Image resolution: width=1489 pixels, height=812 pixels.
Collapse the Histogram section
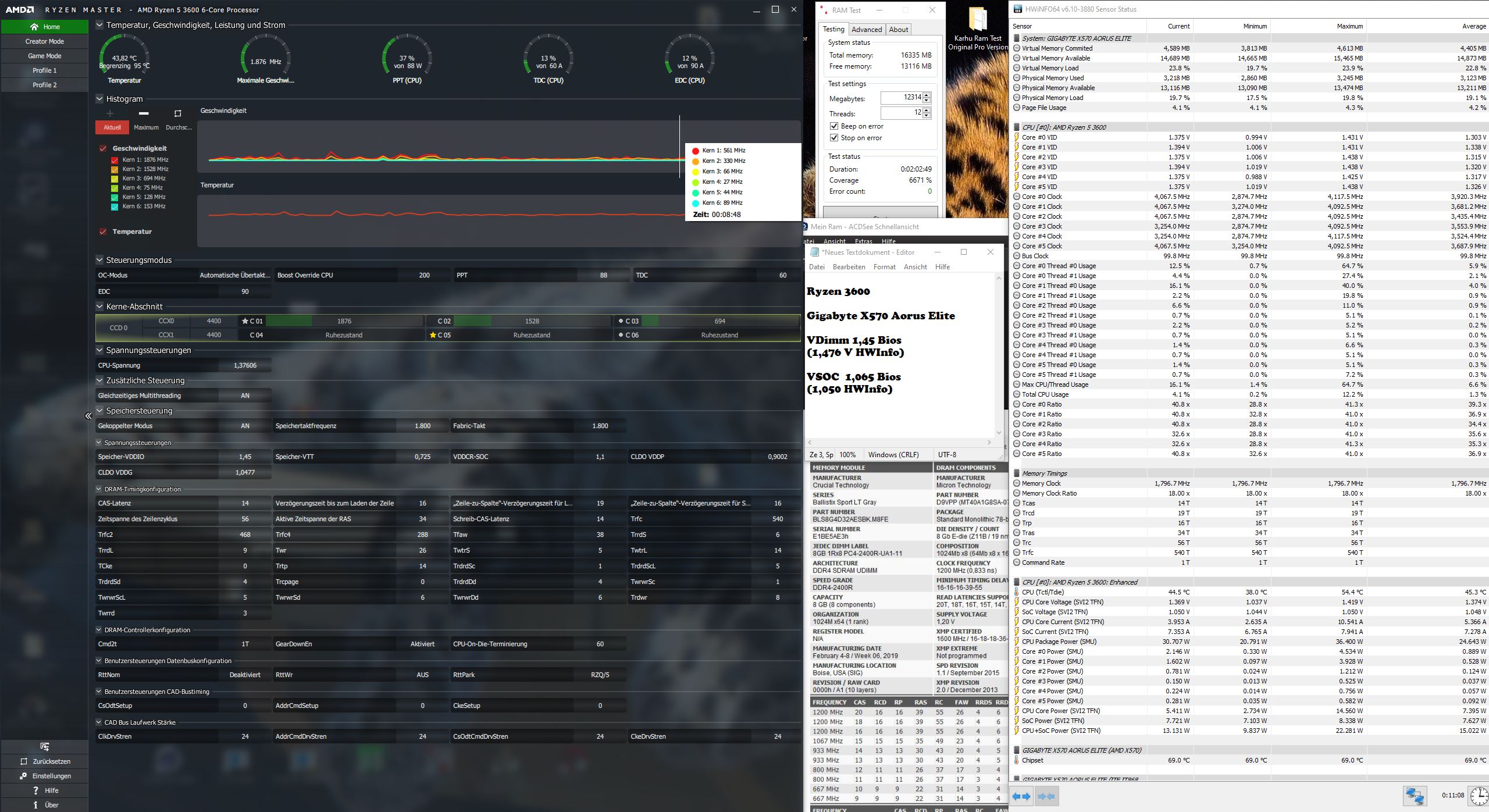click(x=99, y=99)
